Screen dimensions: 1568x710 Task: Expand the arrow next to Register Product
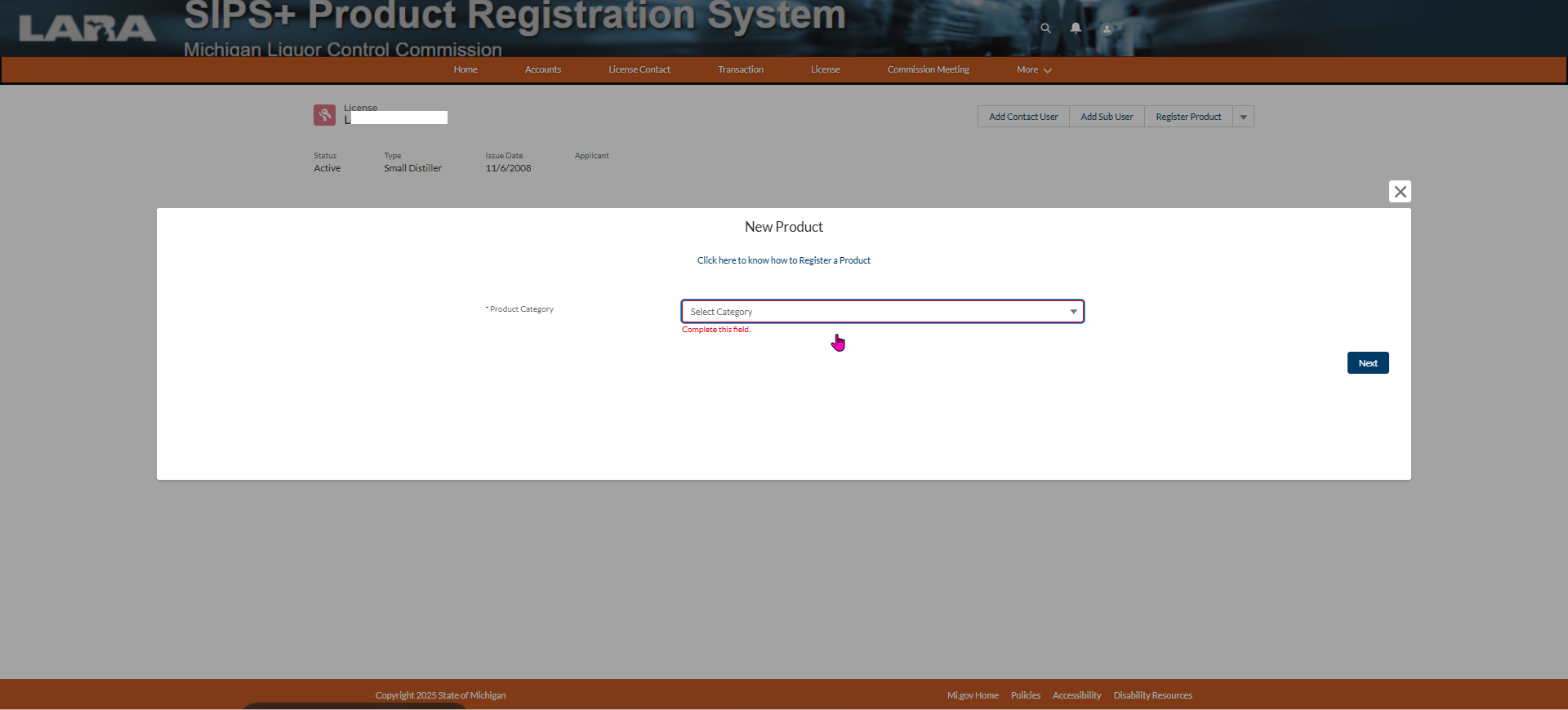pyautogui.click(x=1244, y=117)
